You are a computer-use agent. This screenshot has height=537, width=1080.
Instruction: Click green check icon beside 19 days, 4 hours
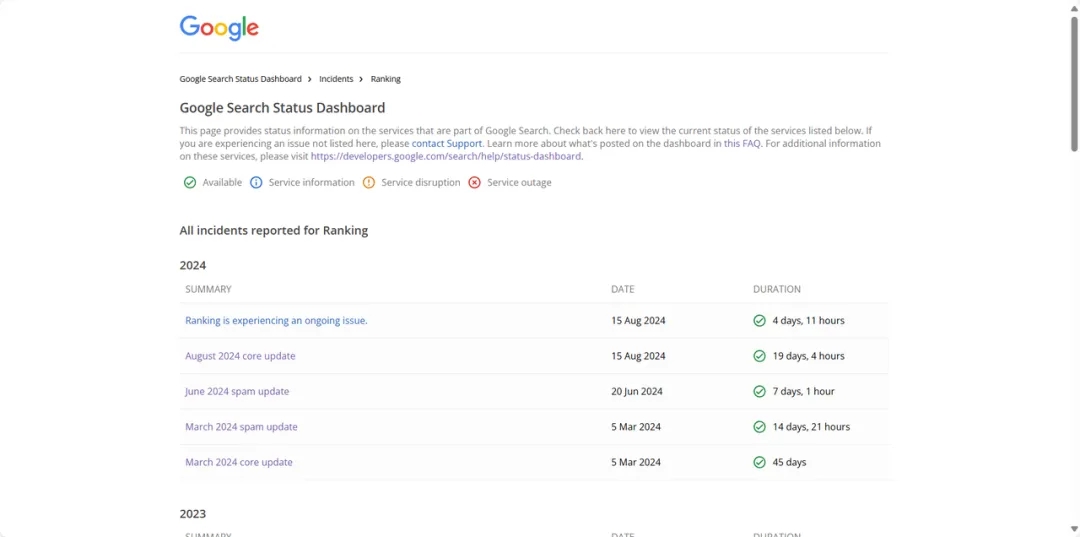tap(760, 356)
